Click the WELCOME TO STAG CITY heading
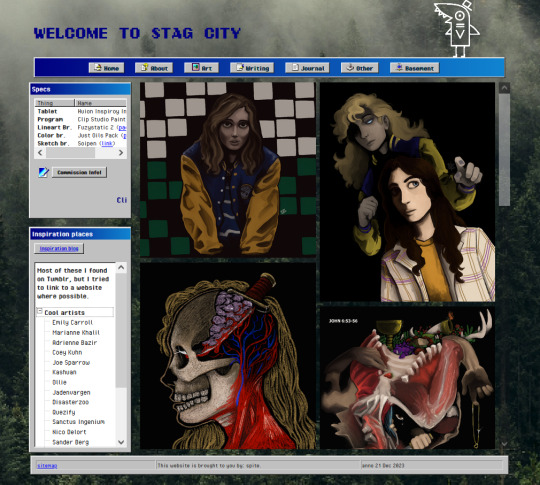The height and width of the screenshot is (485, 540). [137, 33]
